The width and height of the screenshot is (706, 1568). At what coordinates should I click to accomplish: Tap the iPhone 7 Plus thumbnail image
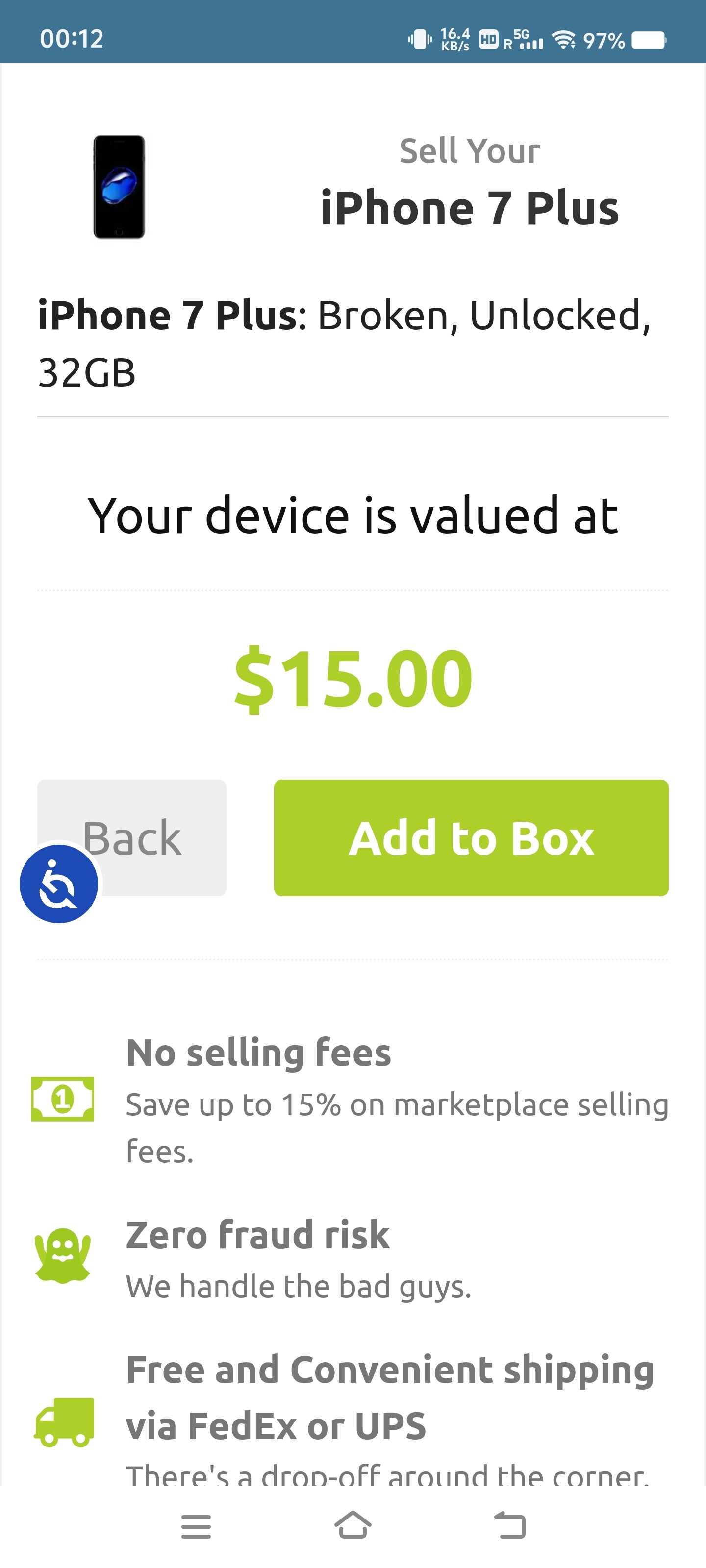[x=119, y=187]
